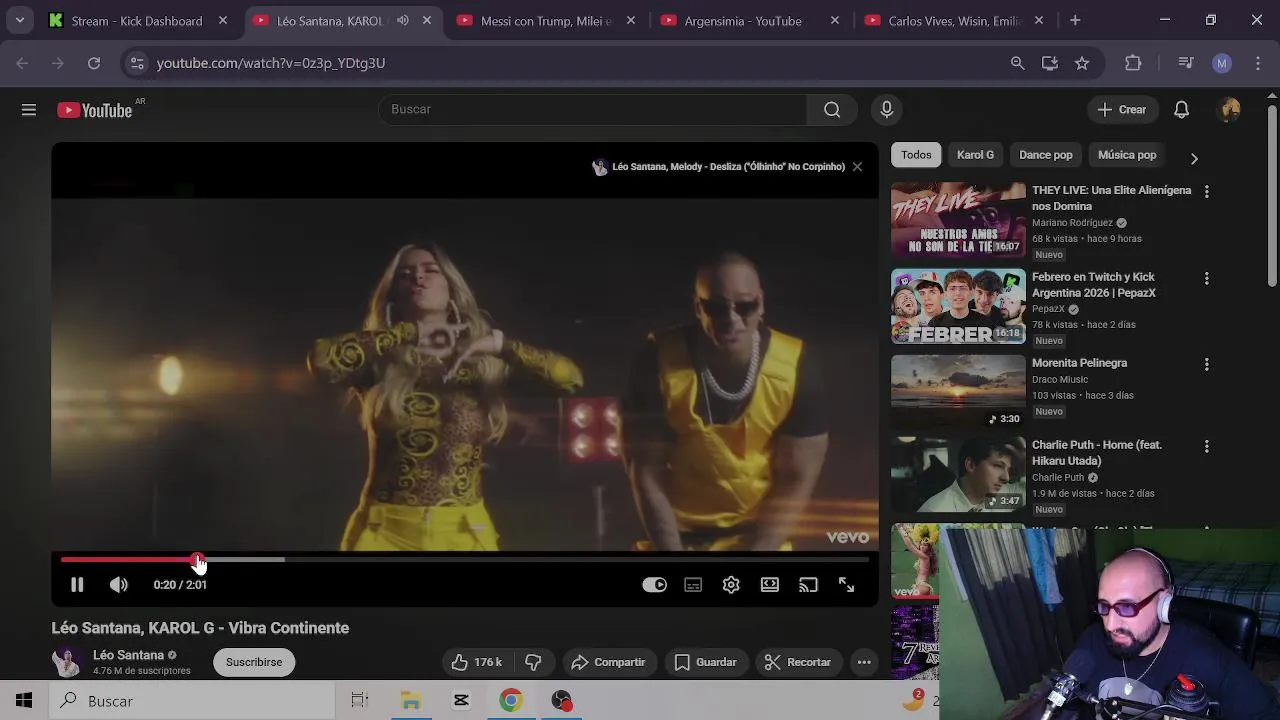
Task: Seek on the video progress bar
Action: [465, 560]
